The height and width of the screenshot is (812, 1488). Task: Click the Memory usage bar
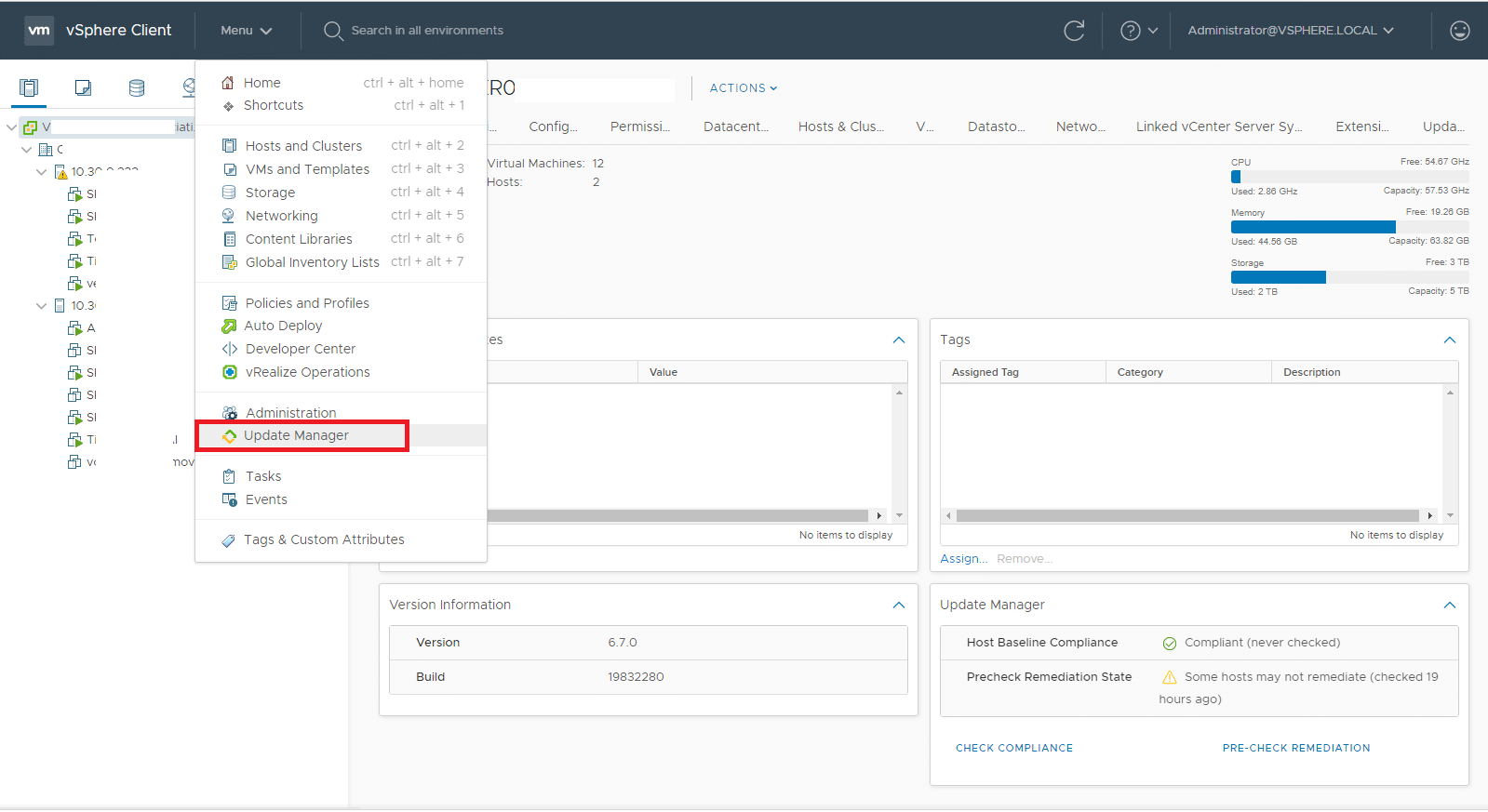point(1350,227)
